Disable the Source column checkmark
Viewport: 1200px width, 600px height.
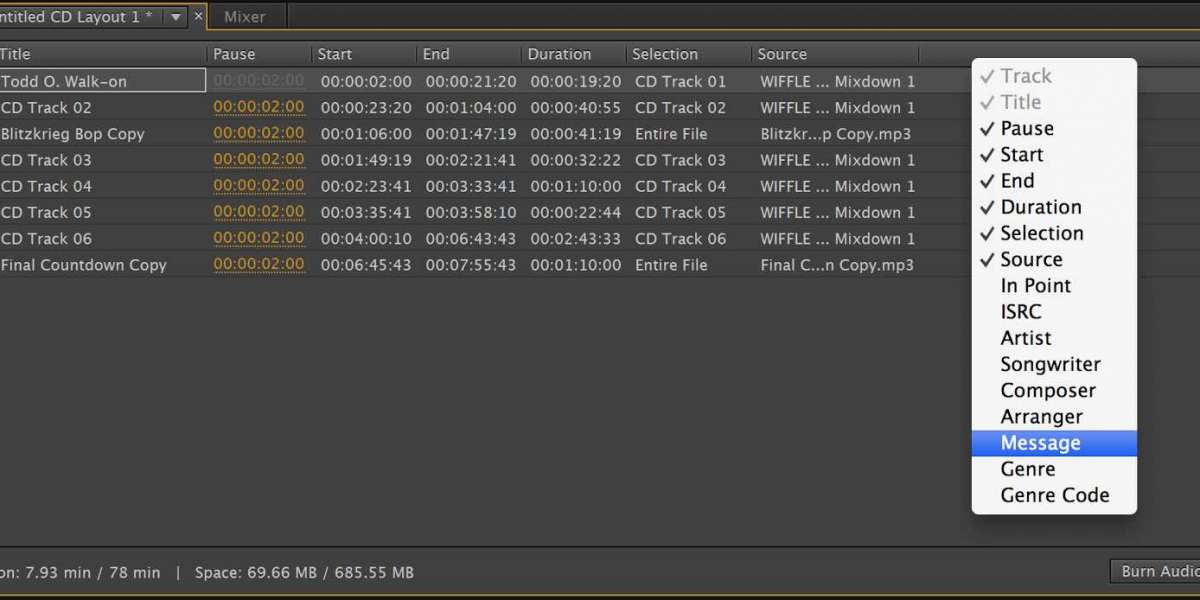coord(1031,259)
